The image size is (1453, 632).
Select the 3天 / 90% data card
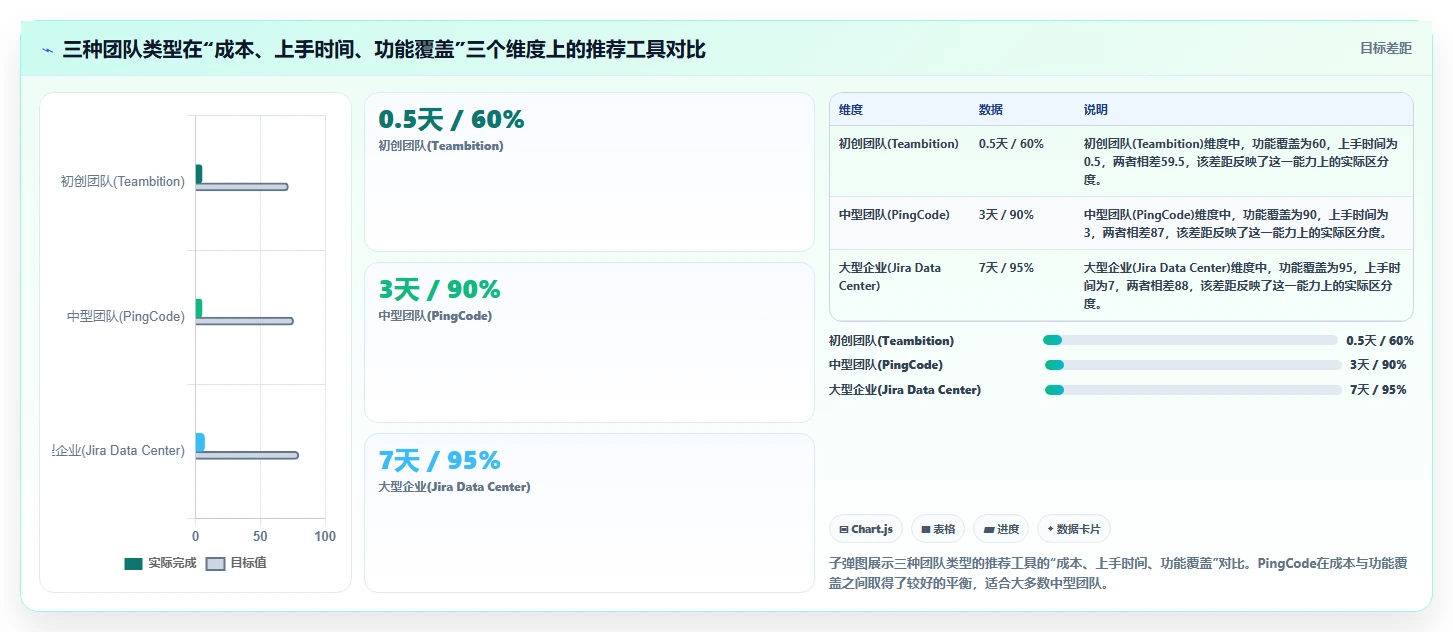(x=589, y=342)
